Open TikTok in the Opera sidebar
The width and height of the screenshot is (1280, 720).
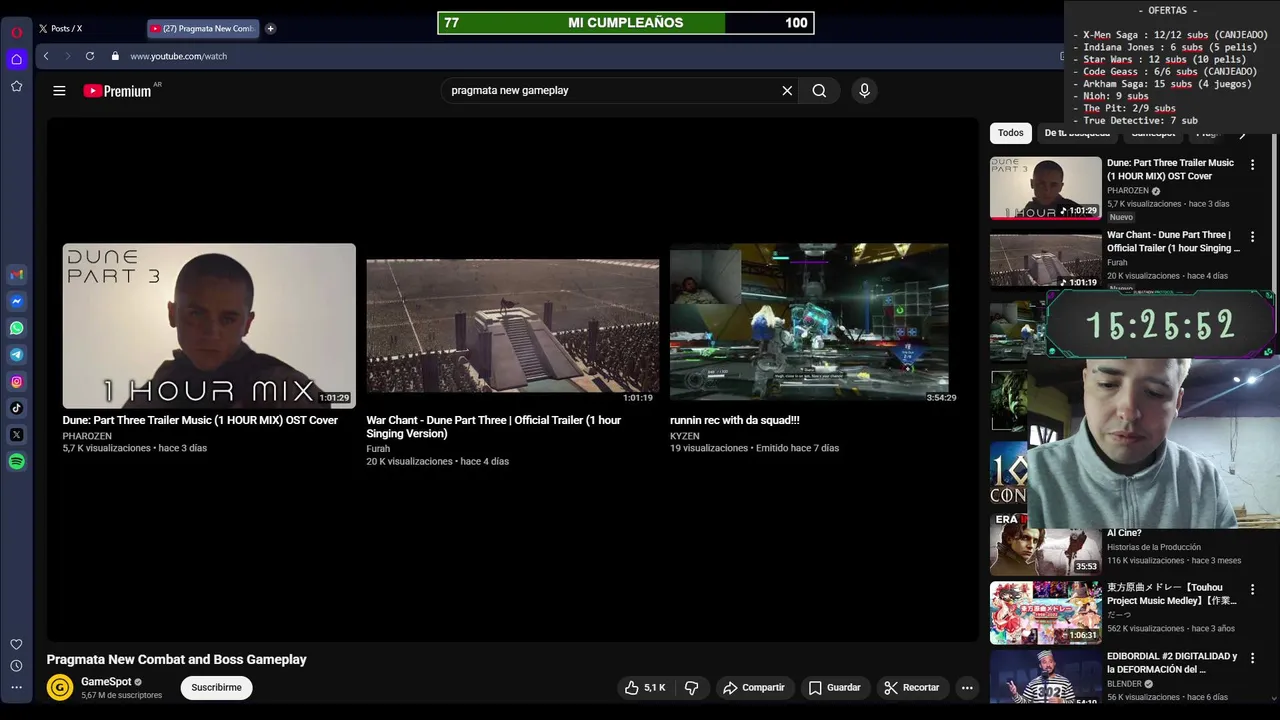[17, 408]
